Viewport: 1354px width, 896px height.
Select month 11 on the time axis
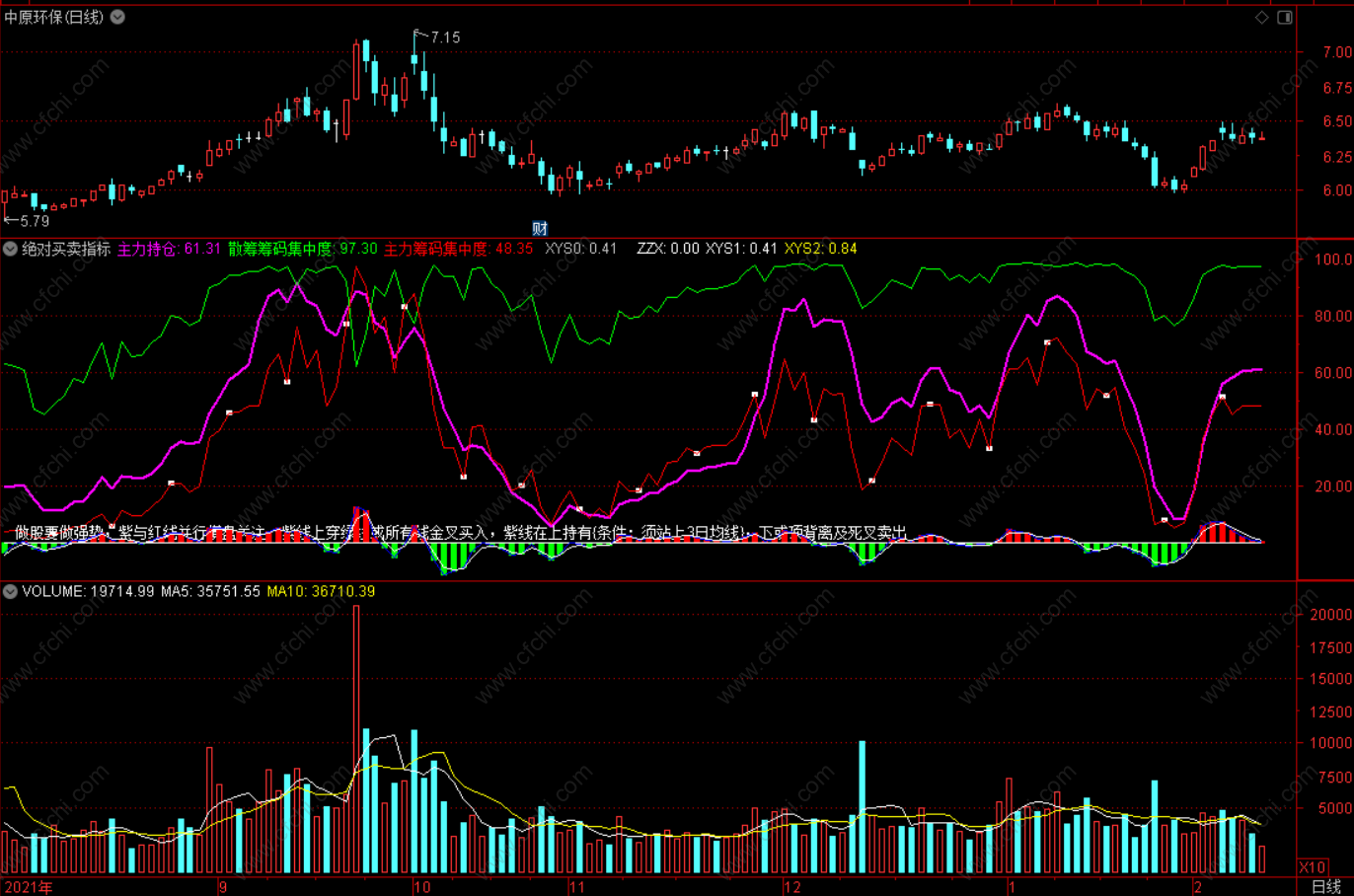click(577, 887)
